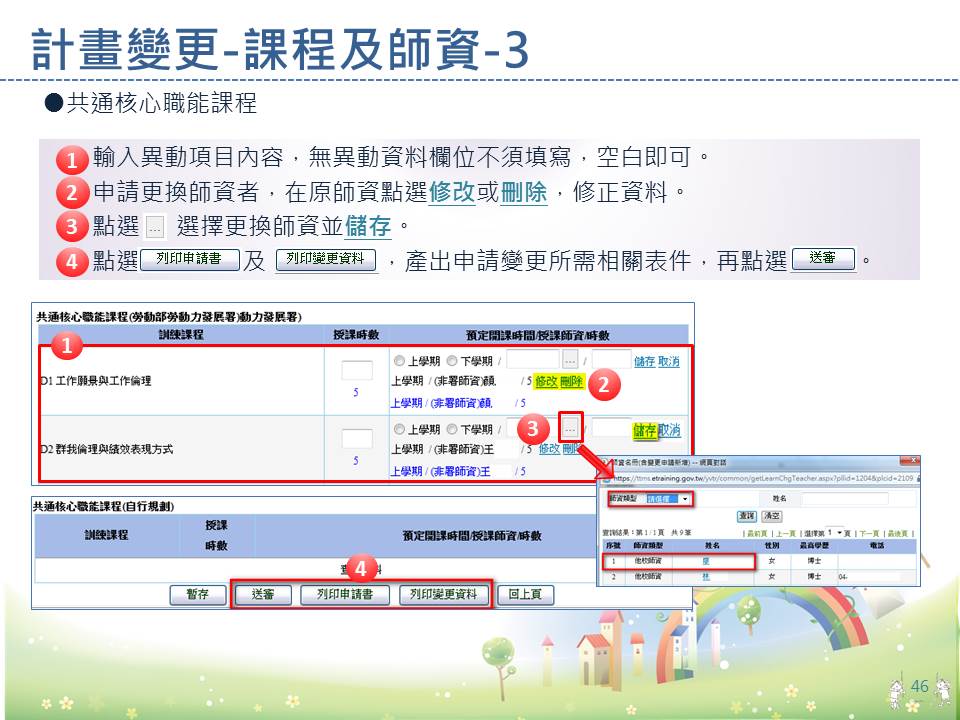
Task: Click 取消 link in the D1 row
Action: click(669, 361)
